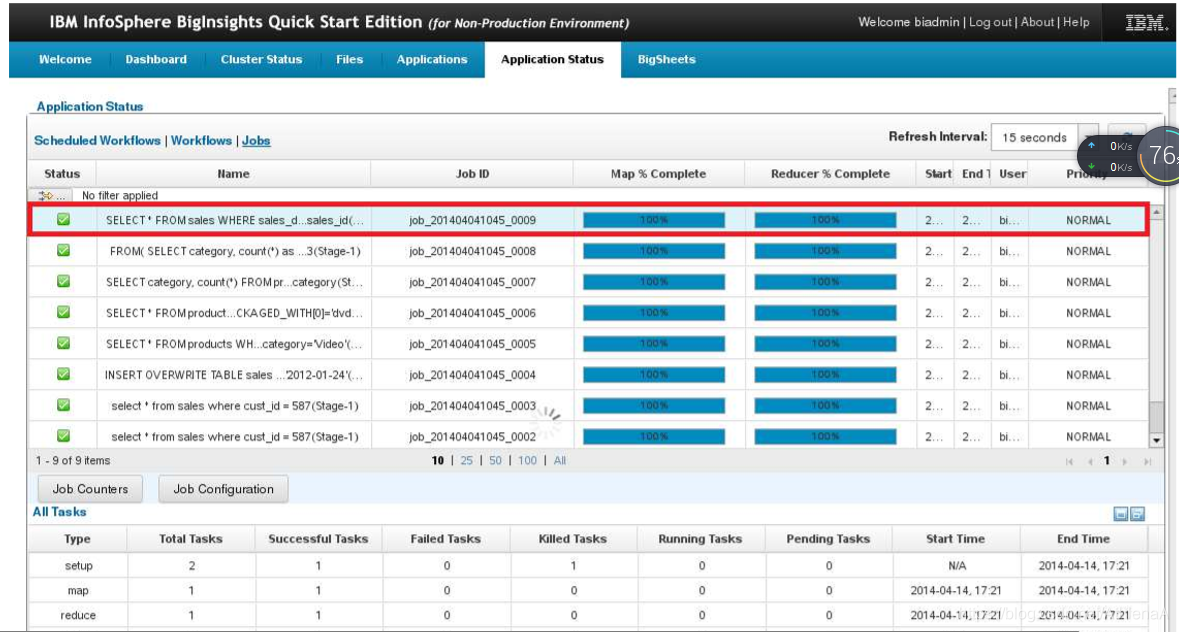Open the BigSheets tab
This screenshot has height=632, width=1179.
tap(666, 59)
